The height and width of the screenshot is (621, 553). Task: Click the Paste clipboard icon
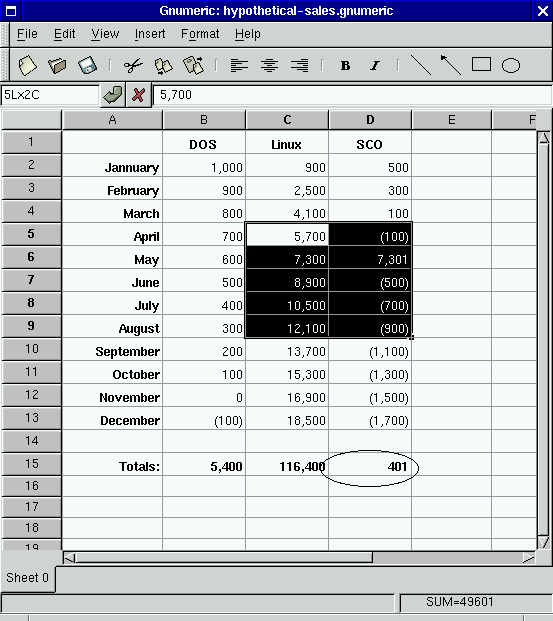193,65
